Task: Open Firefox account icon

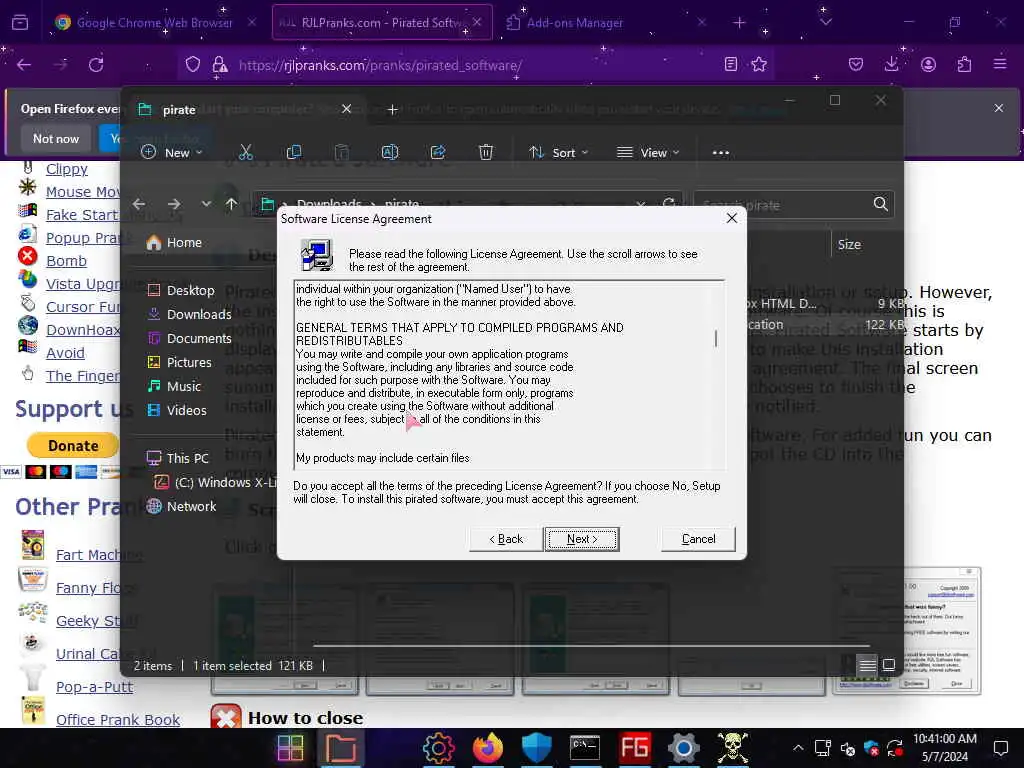Action: coord(928,65)
